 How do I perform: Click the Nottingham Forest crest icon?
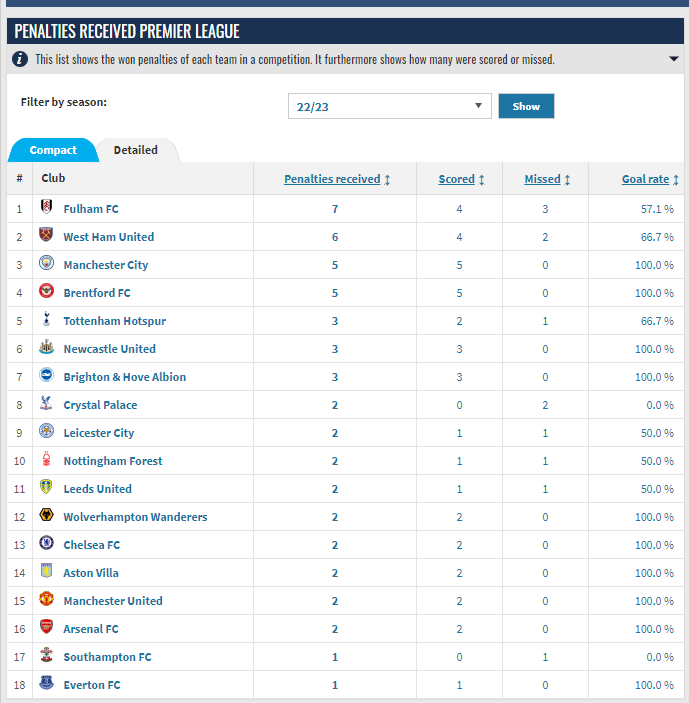(46, 459)
